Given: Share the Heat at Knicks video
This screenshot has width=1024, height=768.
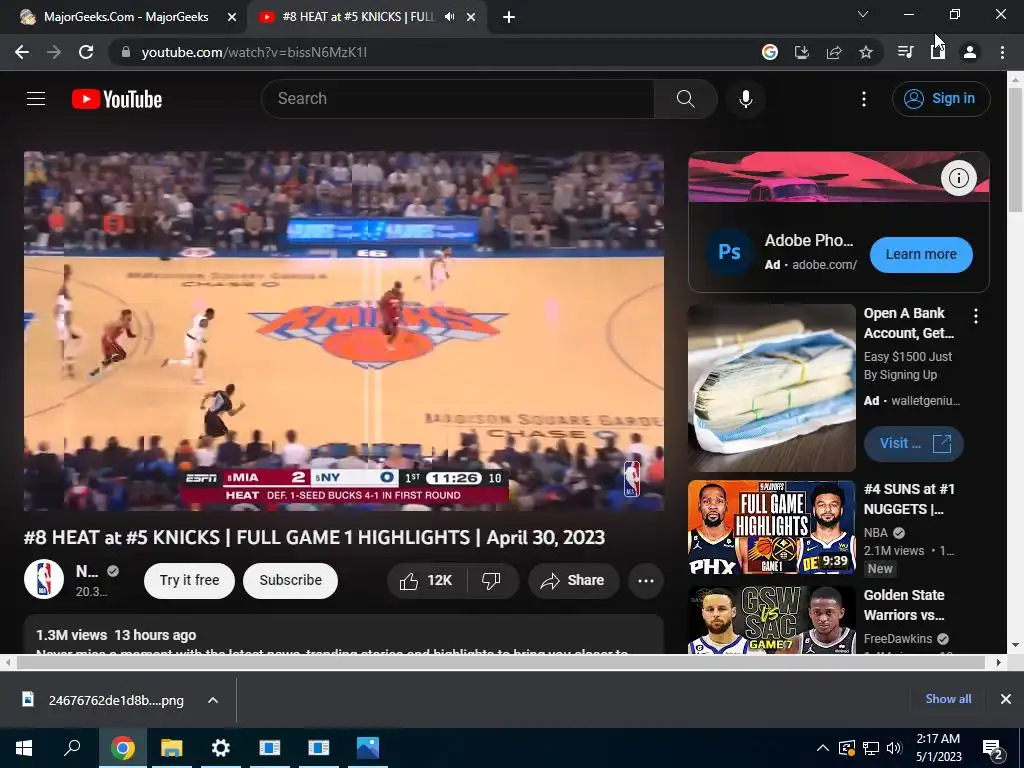Looking at the screenshot, I should pos(573,581).
